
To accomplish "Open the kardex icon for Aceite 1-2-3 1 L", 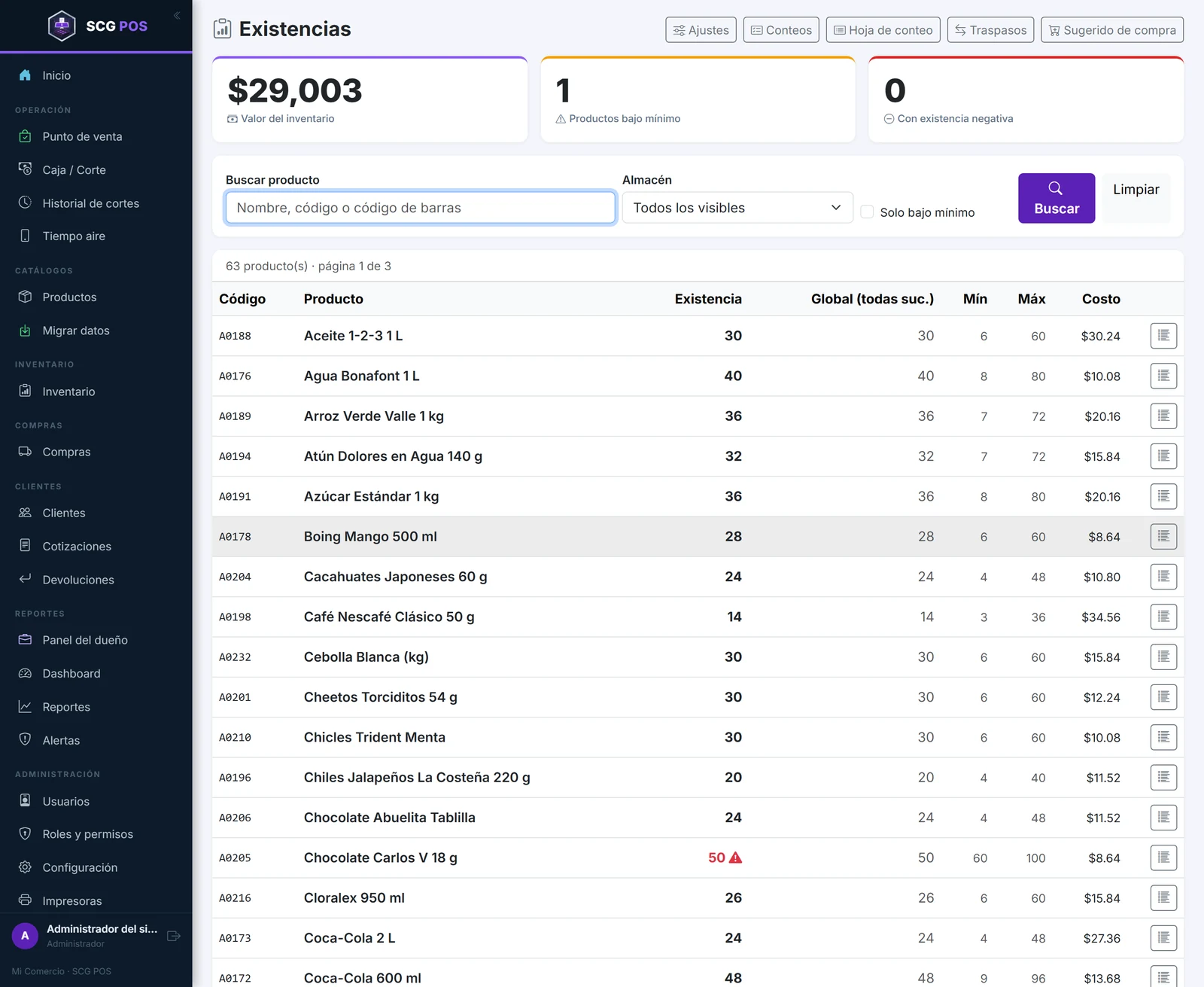I will 1163,336.
